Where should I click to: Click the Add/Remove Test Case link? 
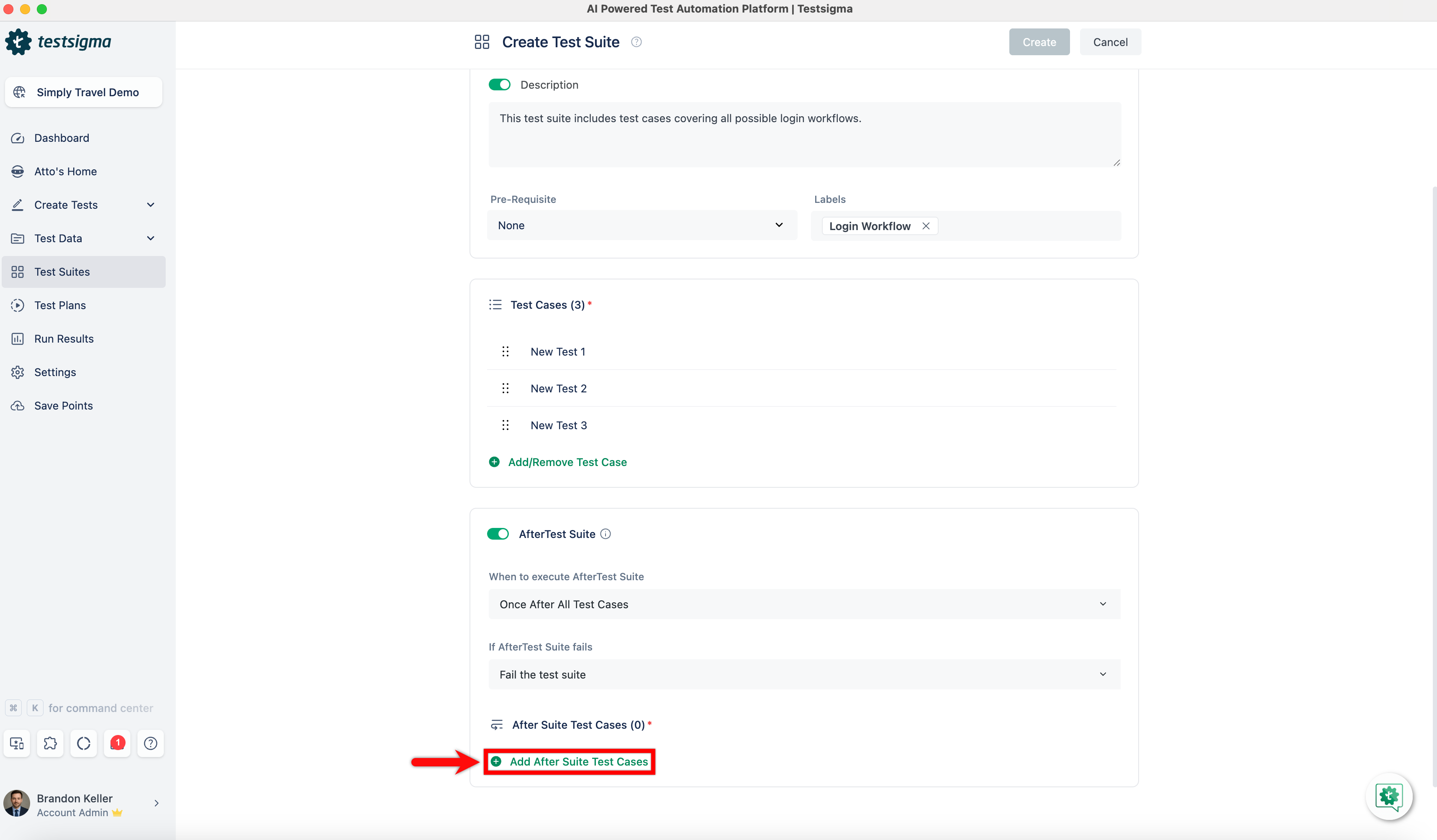click(x=567, y=461)
